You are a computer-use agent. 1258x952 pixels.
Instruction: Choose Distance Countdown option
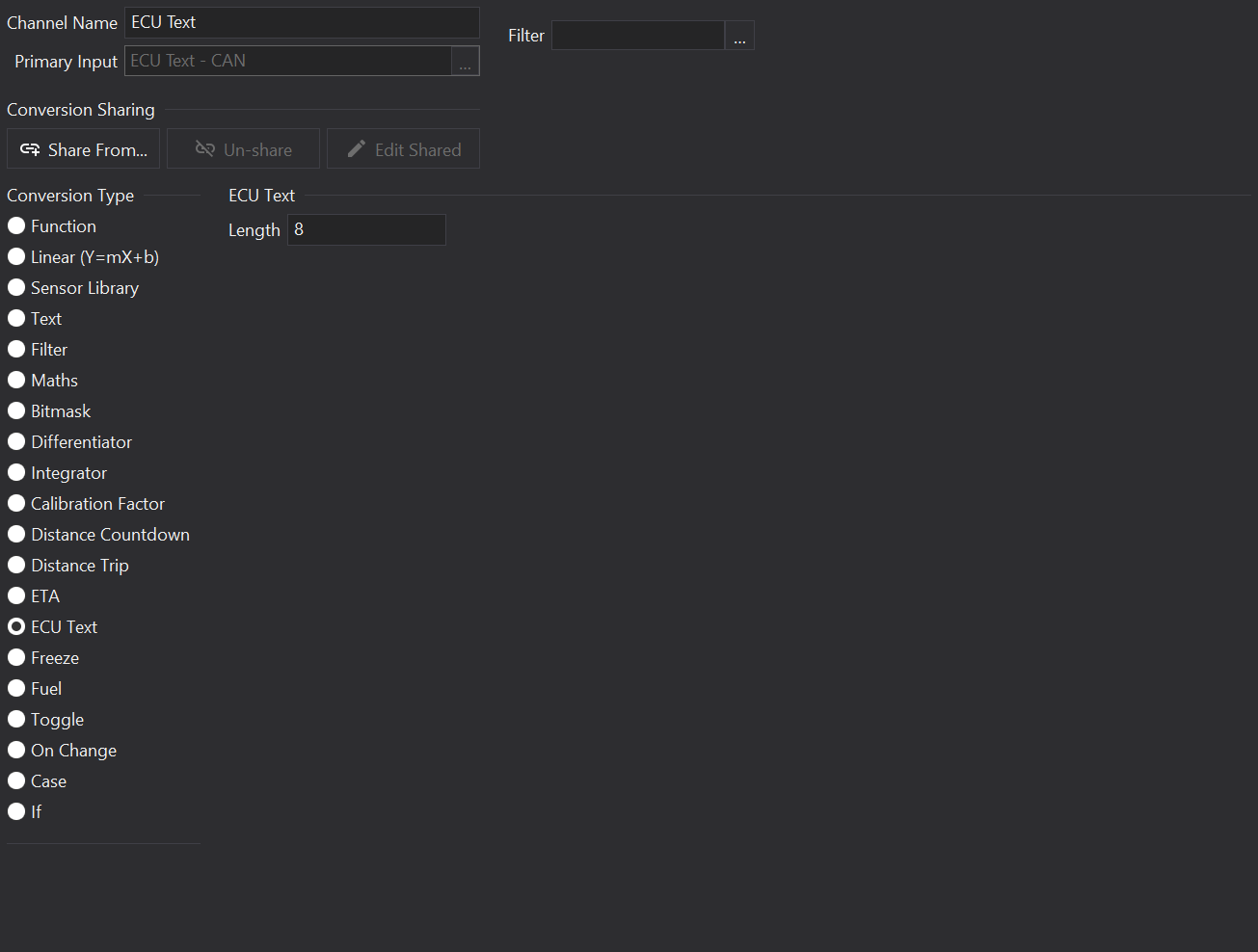click(16, 535)
